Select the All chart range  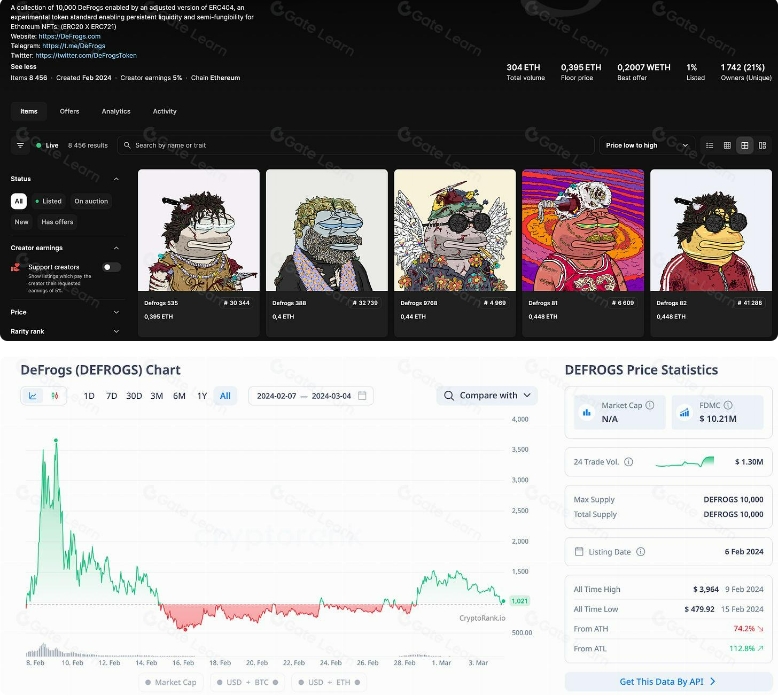click(x=225, y=396)
